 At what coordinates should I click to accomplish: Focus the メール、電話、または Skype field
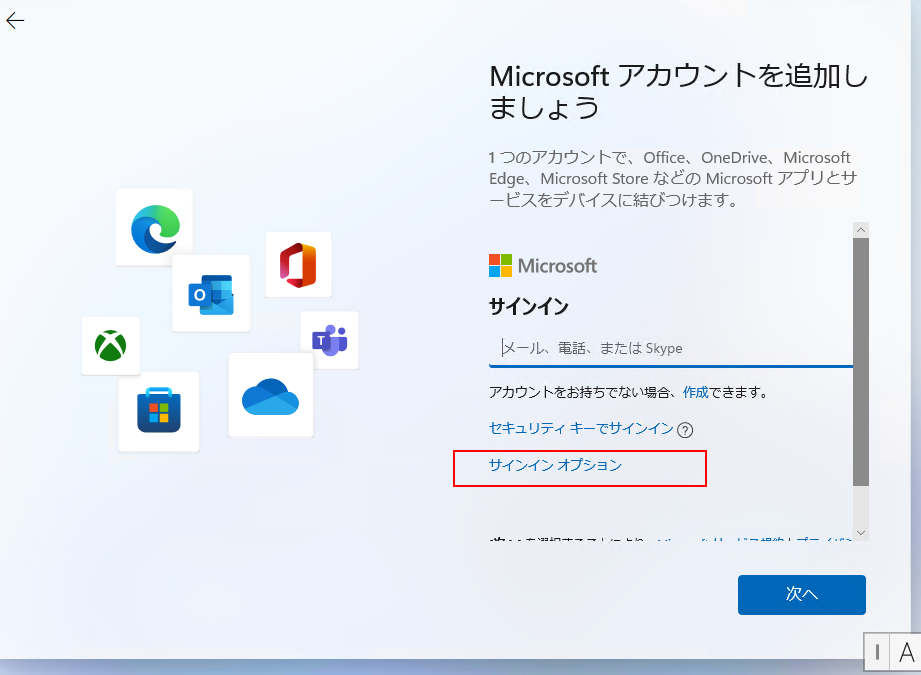(x=671, y=348)
